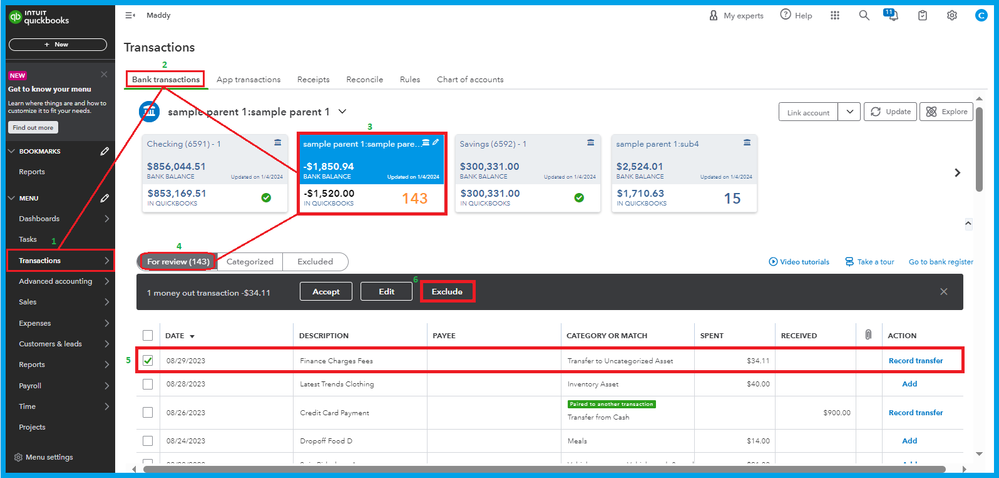Click the Intuit QuickBooks logo
999x478 pixels.
tap(38, 17)
